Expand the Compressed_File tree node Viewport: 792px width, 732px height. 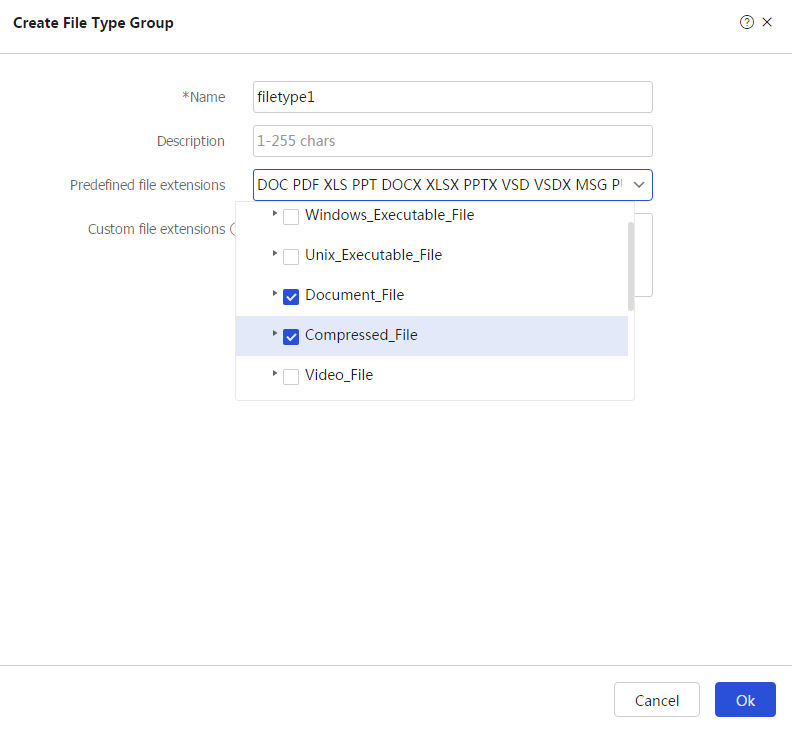point(274,333)
